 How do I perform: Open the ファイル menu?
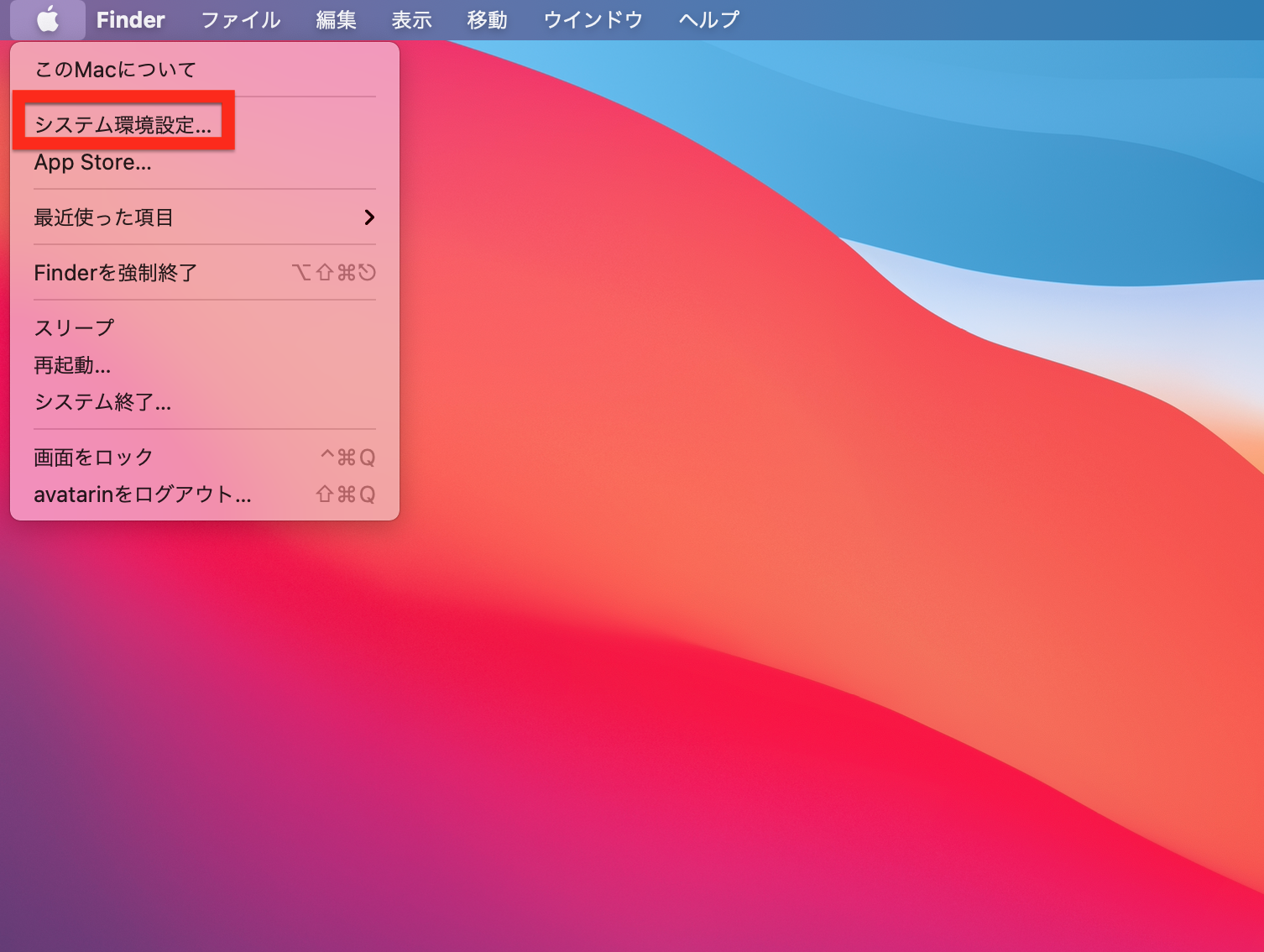coord(240,19)
